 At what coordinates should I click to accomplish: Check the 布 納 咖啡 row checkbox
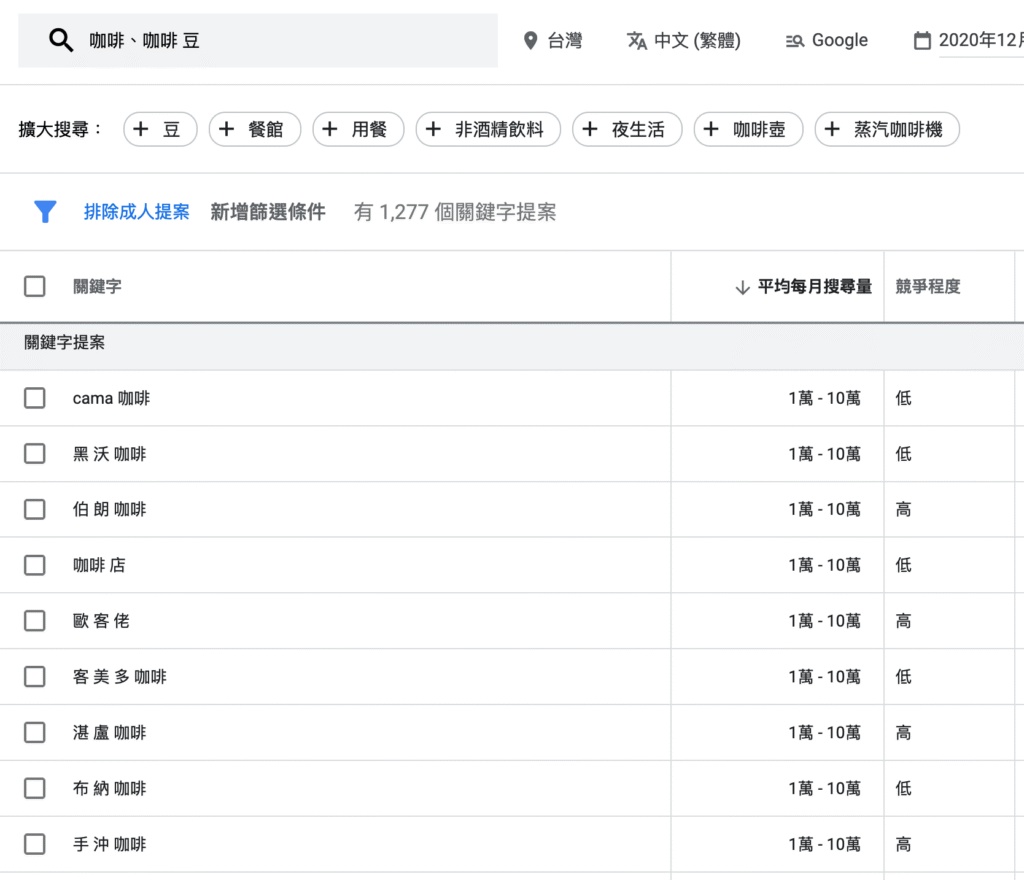(35, 788)
